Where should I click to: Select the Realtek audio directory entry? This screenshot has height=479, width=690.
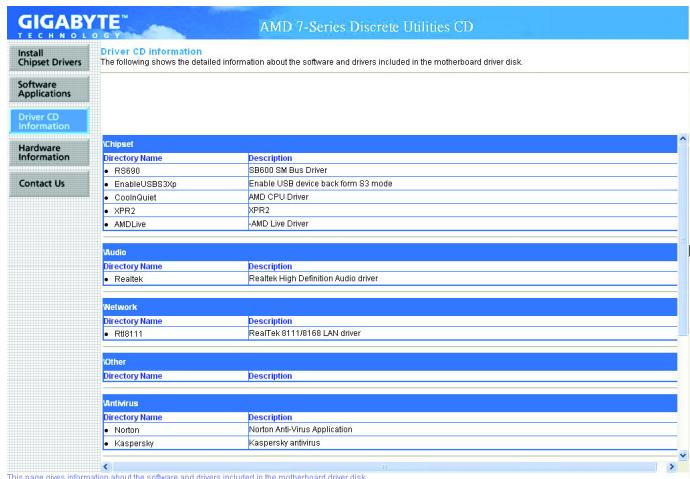(128, 279)
